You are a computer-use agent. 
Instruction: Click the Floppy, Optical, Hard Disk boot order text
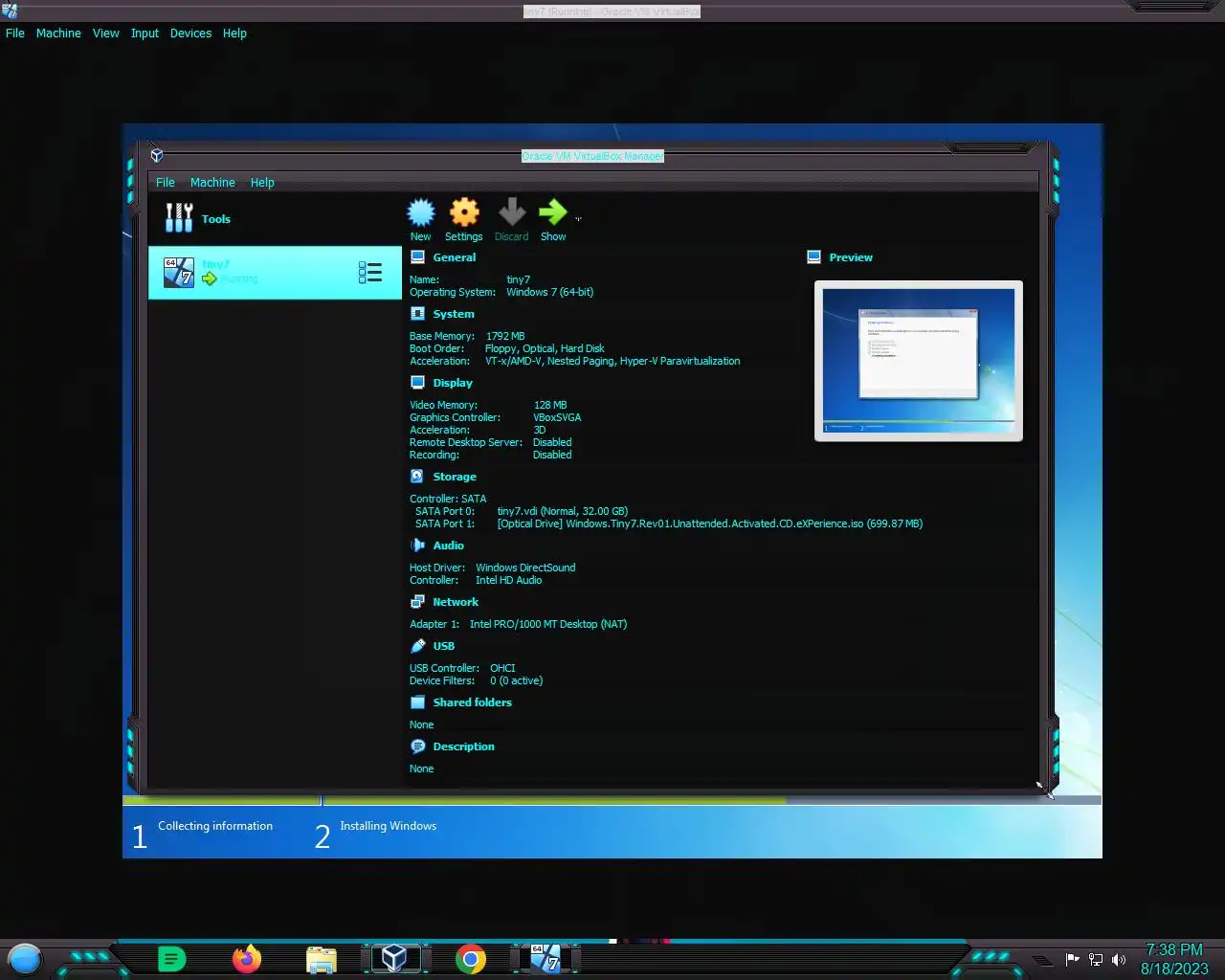[545, 348]
